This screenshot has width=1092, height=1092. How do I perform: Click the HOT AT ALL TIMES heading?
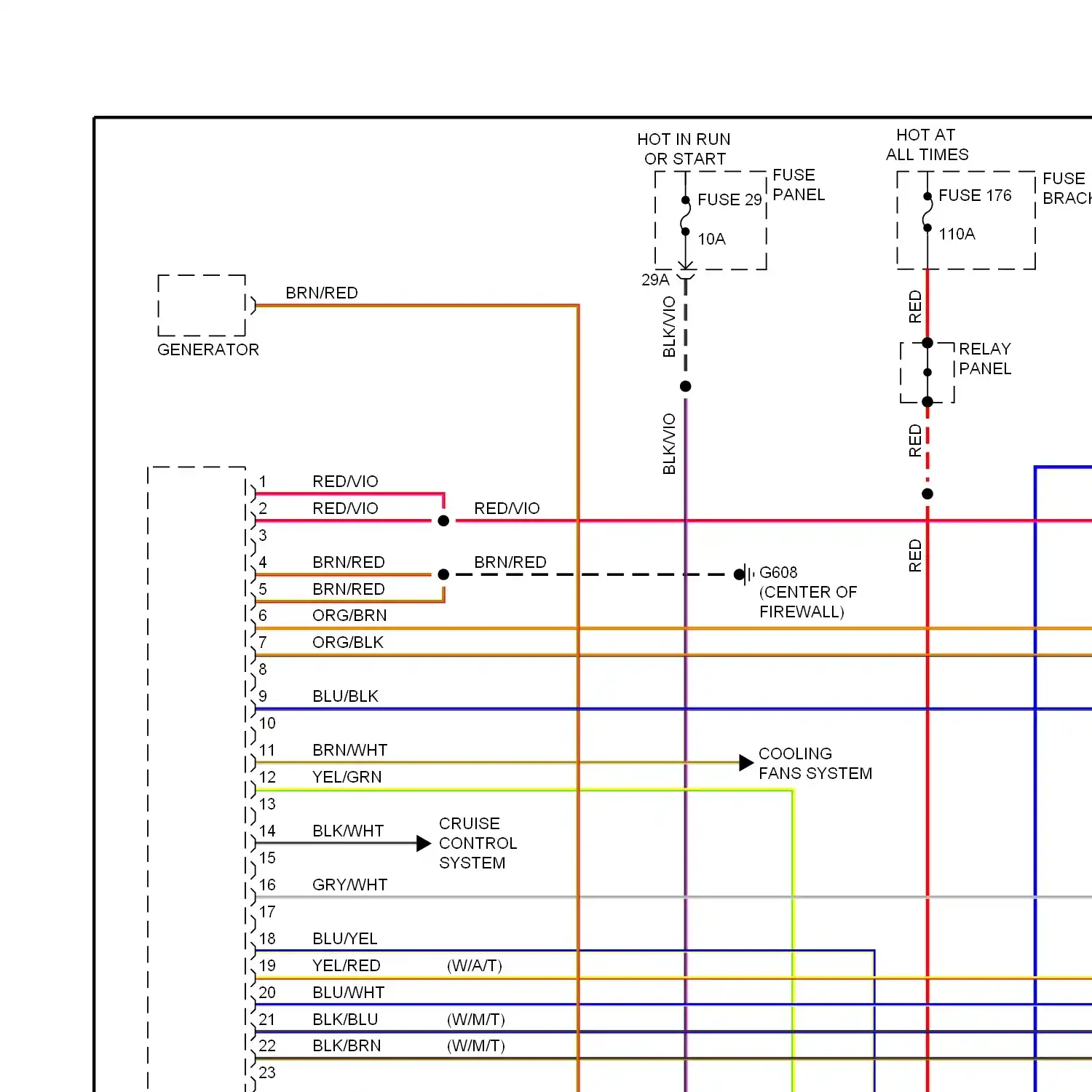(x=927, y=144)
